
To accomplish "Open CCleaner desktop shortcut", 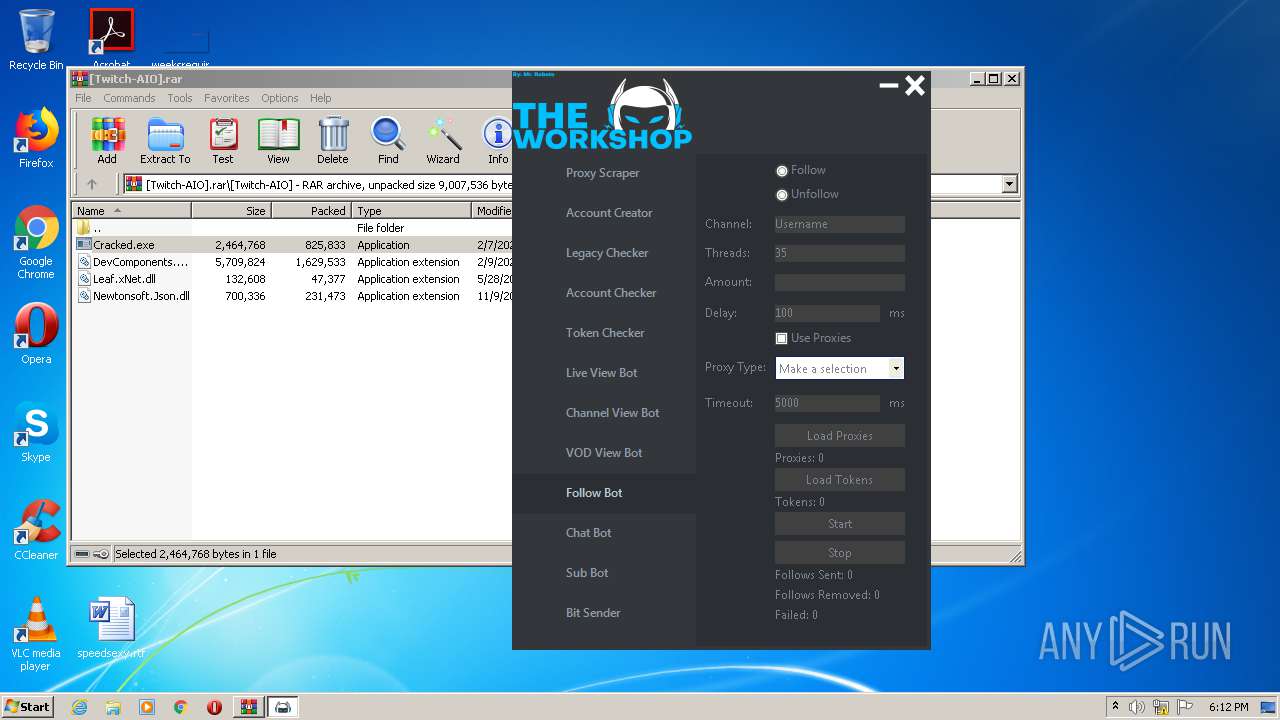I will pos(36,530).
